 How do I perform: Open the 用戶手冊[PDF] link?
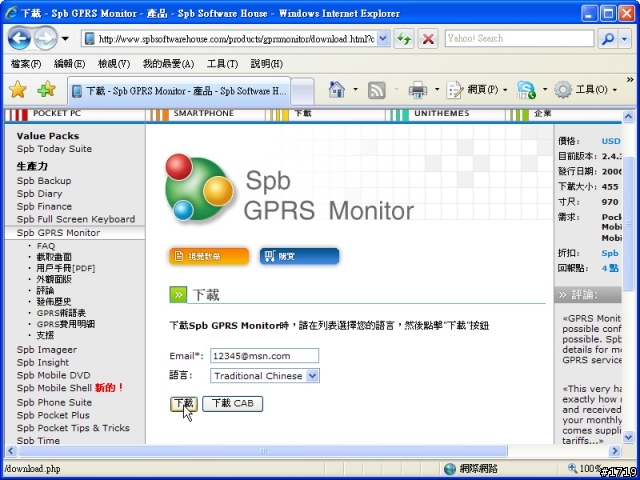point(66,268)
